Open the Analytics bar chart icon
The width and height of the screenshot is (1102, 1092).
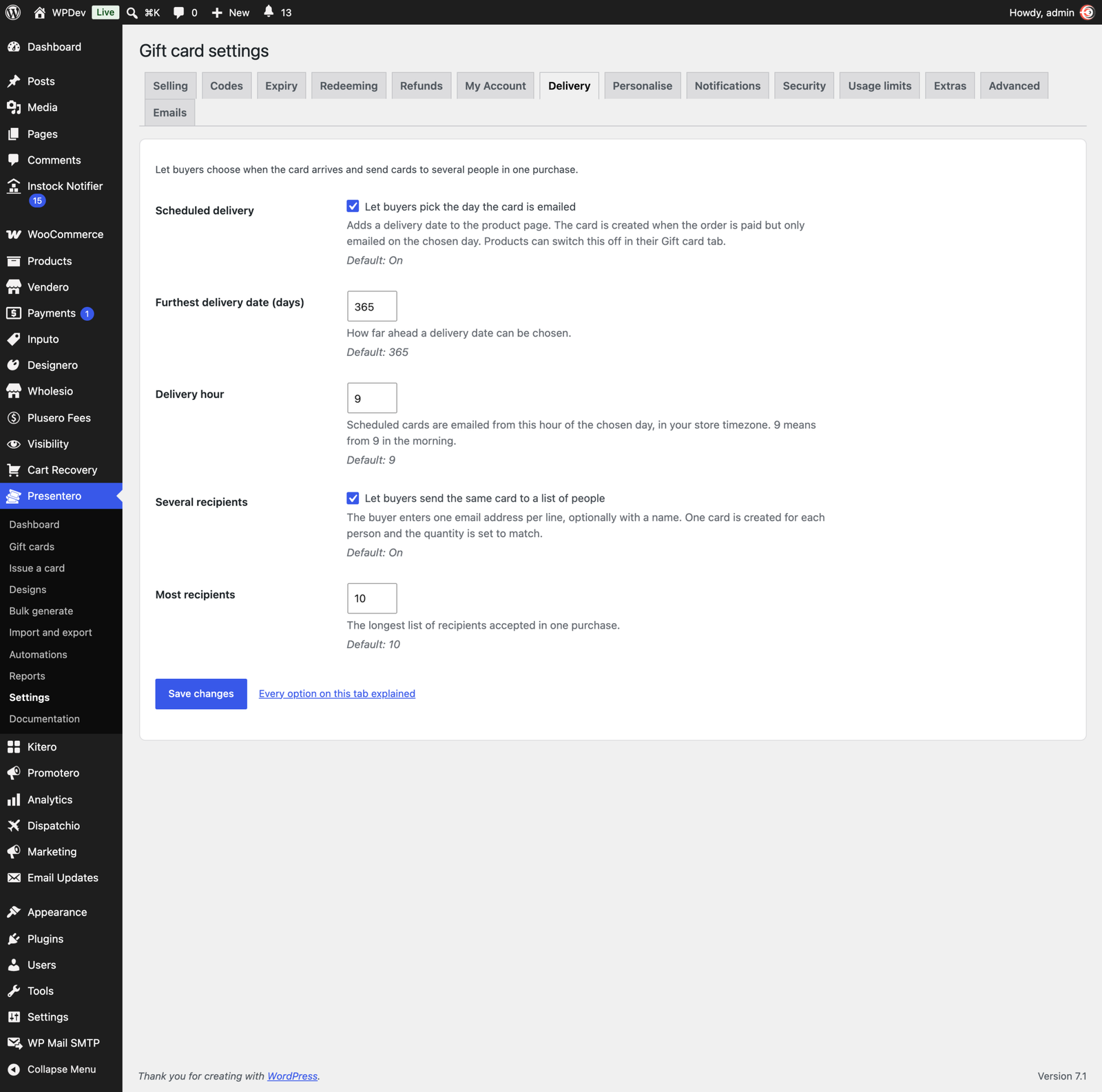14,800
